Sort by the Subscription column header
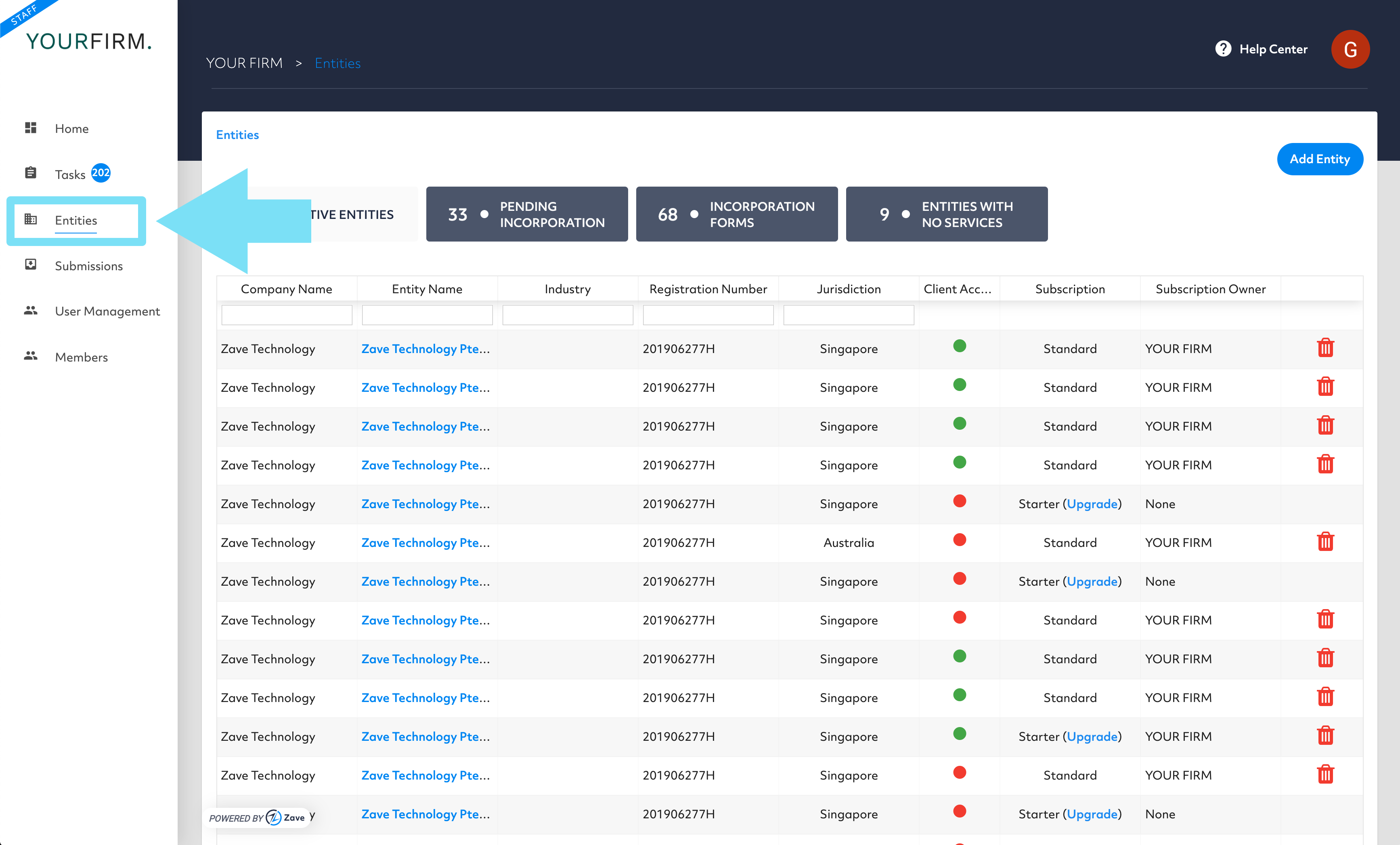Image resolution: width=1400 pixels, height=845 pixels. point(1070,289)
